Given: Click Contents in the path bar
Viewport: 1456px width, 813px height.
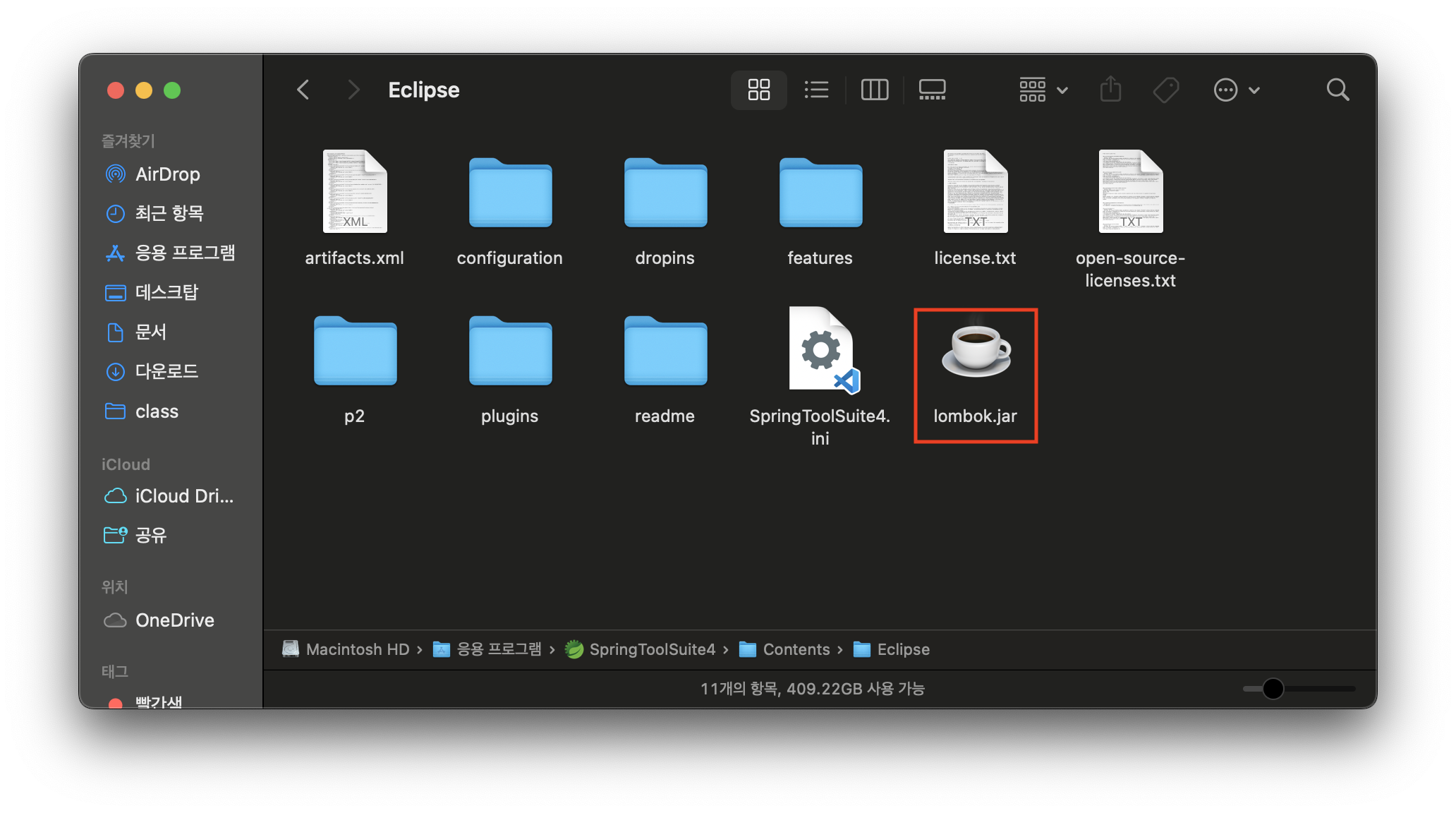Looking at the screenshot, I should point(796,649).
